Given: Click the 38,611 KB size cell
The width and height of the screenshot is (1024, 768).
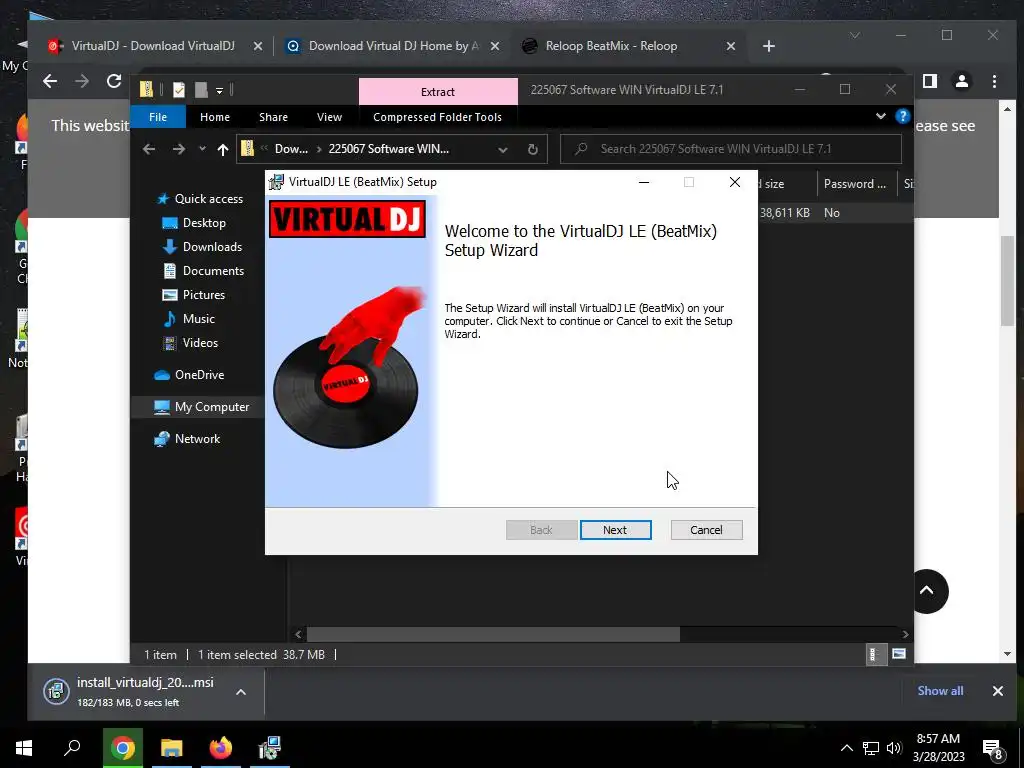Looking at the screenshot, I should (784, 213).
